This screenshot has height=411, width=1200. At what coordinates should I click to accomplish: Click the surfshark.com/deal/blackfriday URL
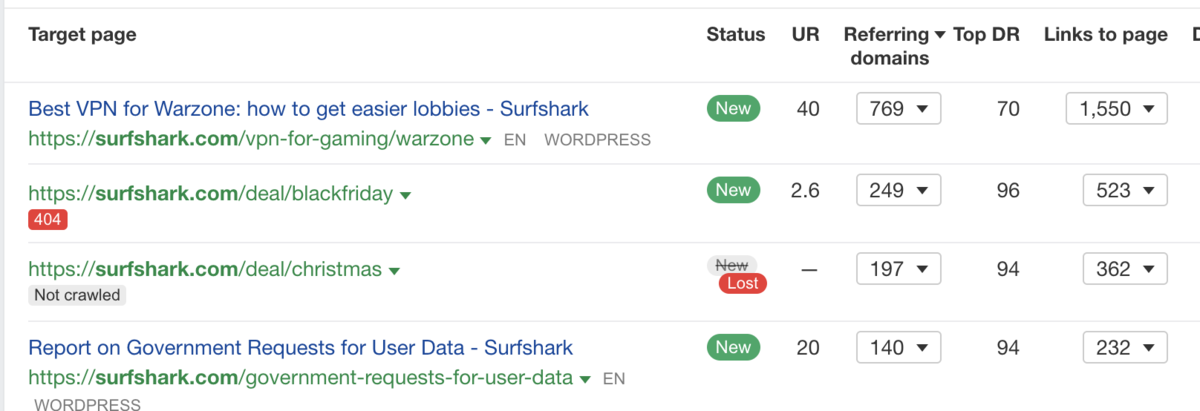210,194
